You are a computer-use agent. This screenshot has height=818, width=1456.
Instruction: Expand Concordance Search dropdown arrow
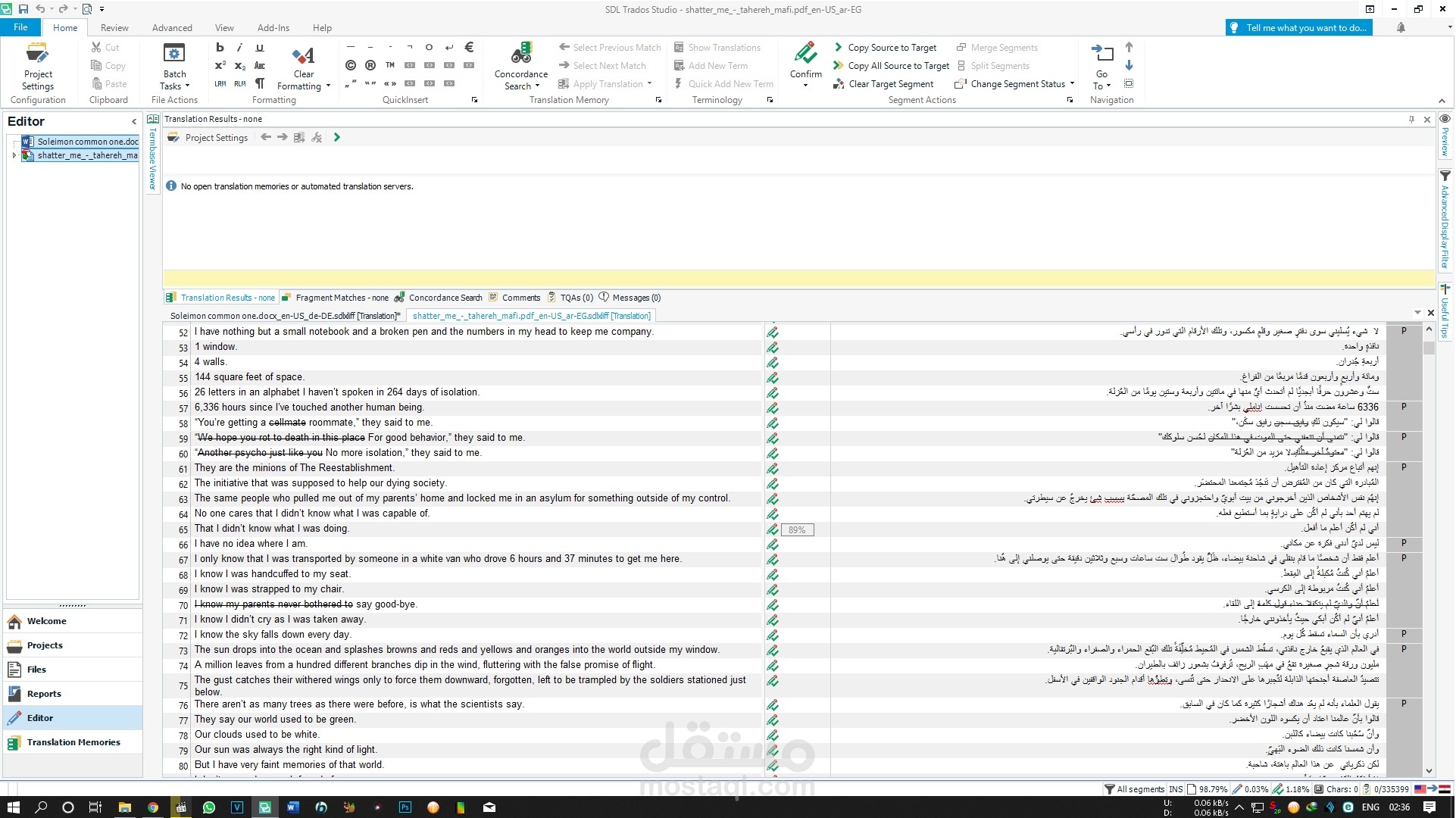point(537,86)
